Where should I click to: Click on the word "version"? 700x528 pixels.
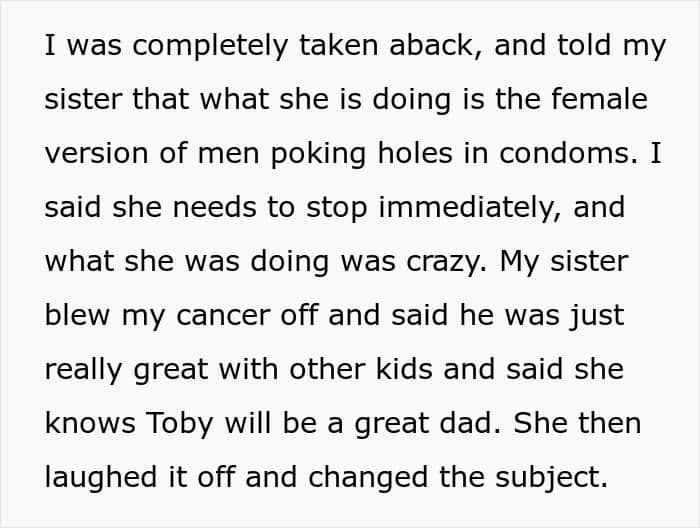(x=96, y=154)
